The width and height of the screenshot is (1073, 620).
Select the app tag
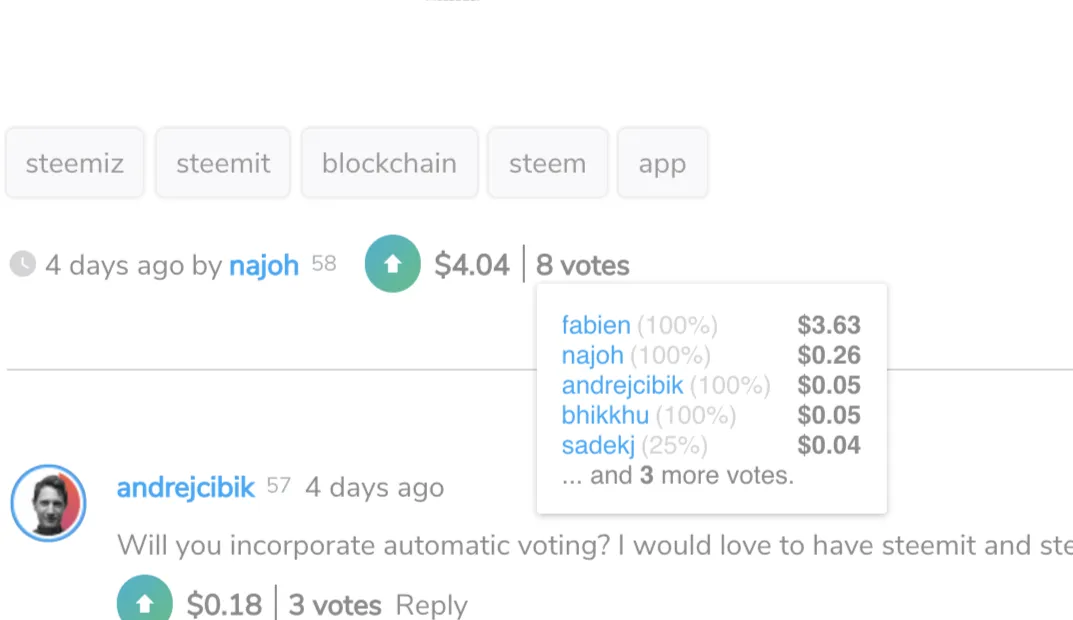coord(662,163)
